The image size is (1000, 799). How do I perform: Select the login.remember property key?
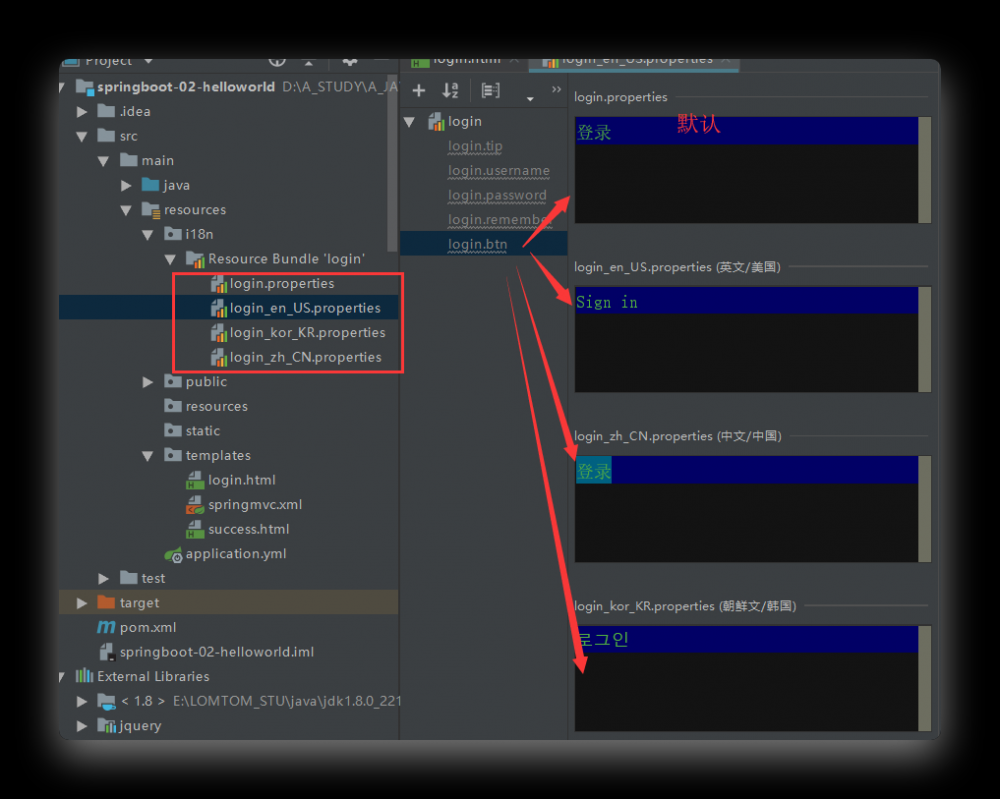point(499,220)
